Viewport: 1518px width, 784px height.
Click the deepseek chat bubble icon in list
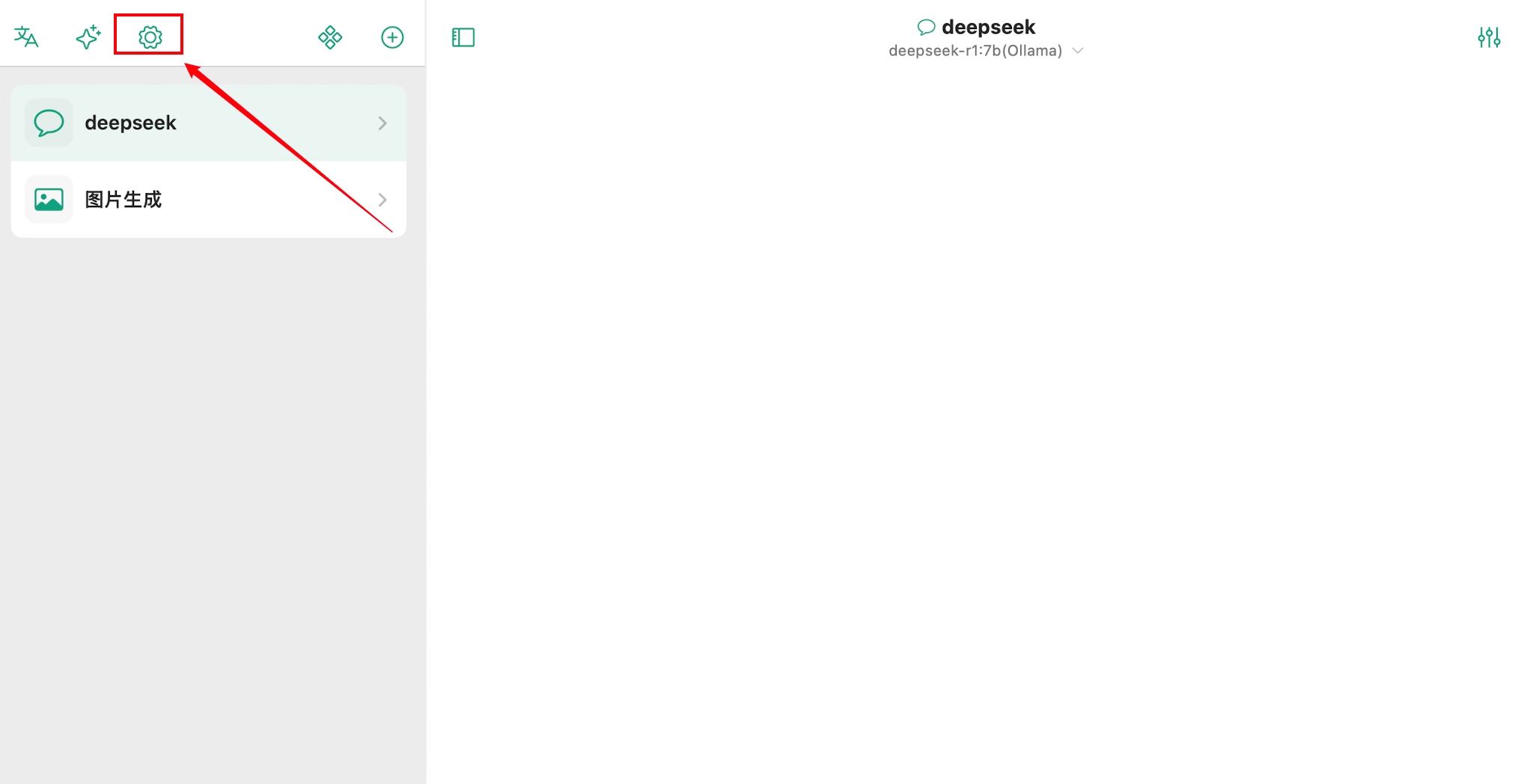pos(49,123)
